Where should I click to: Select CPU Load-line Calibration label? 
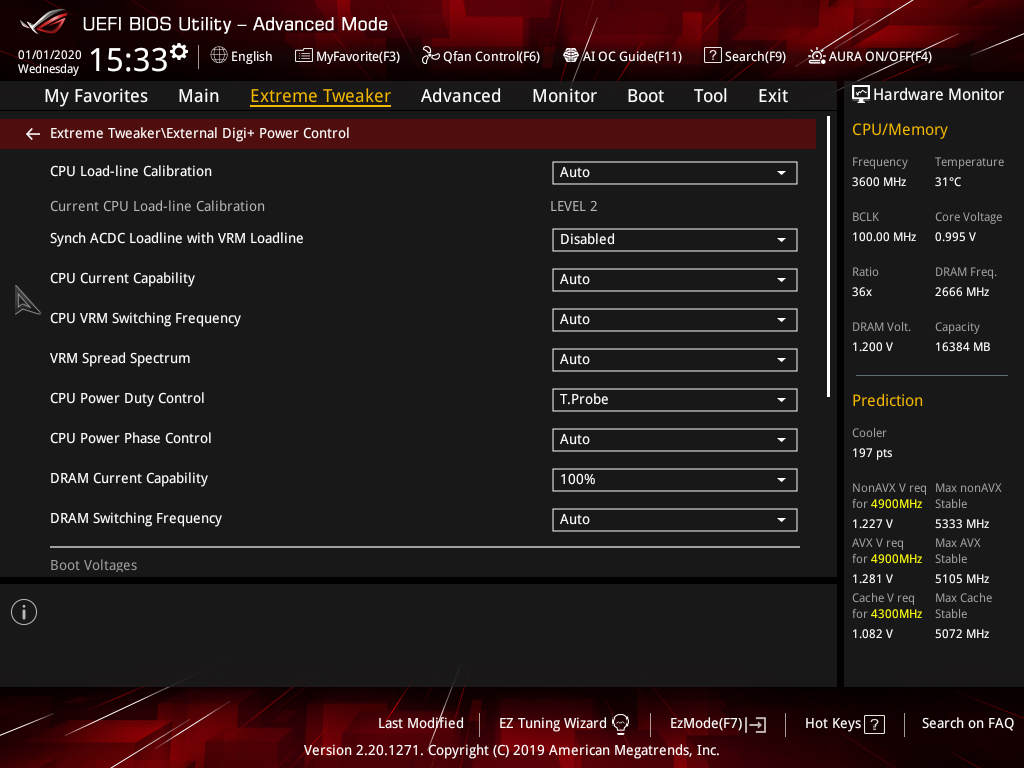pyautogui.click(x=131, y=172)
